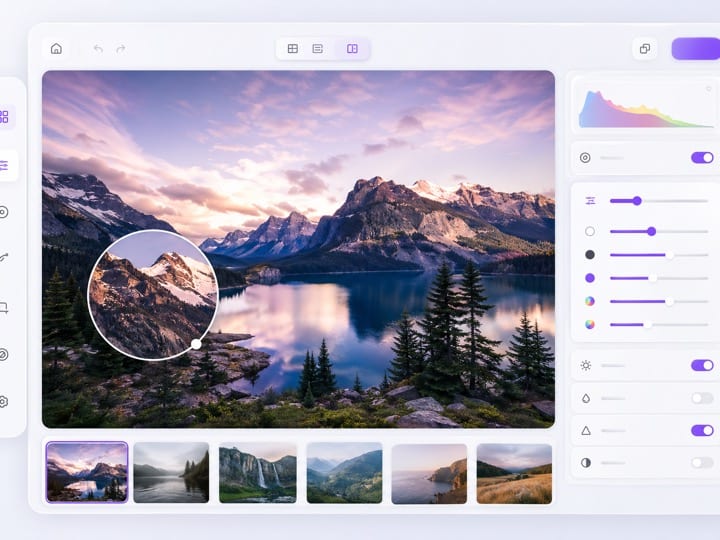Click the purple sliders icon in the adjustments panel
Screen dimensions: 720x540
coord(590,201)
